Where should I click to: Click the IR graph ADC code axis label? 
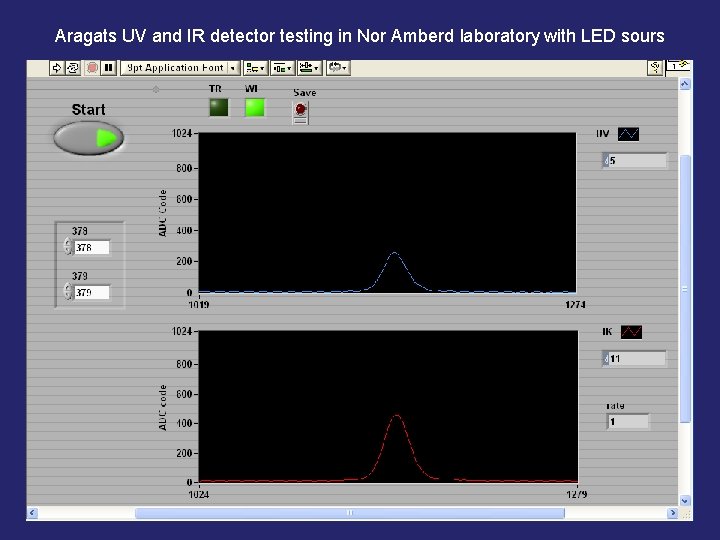tap(163, 408)
